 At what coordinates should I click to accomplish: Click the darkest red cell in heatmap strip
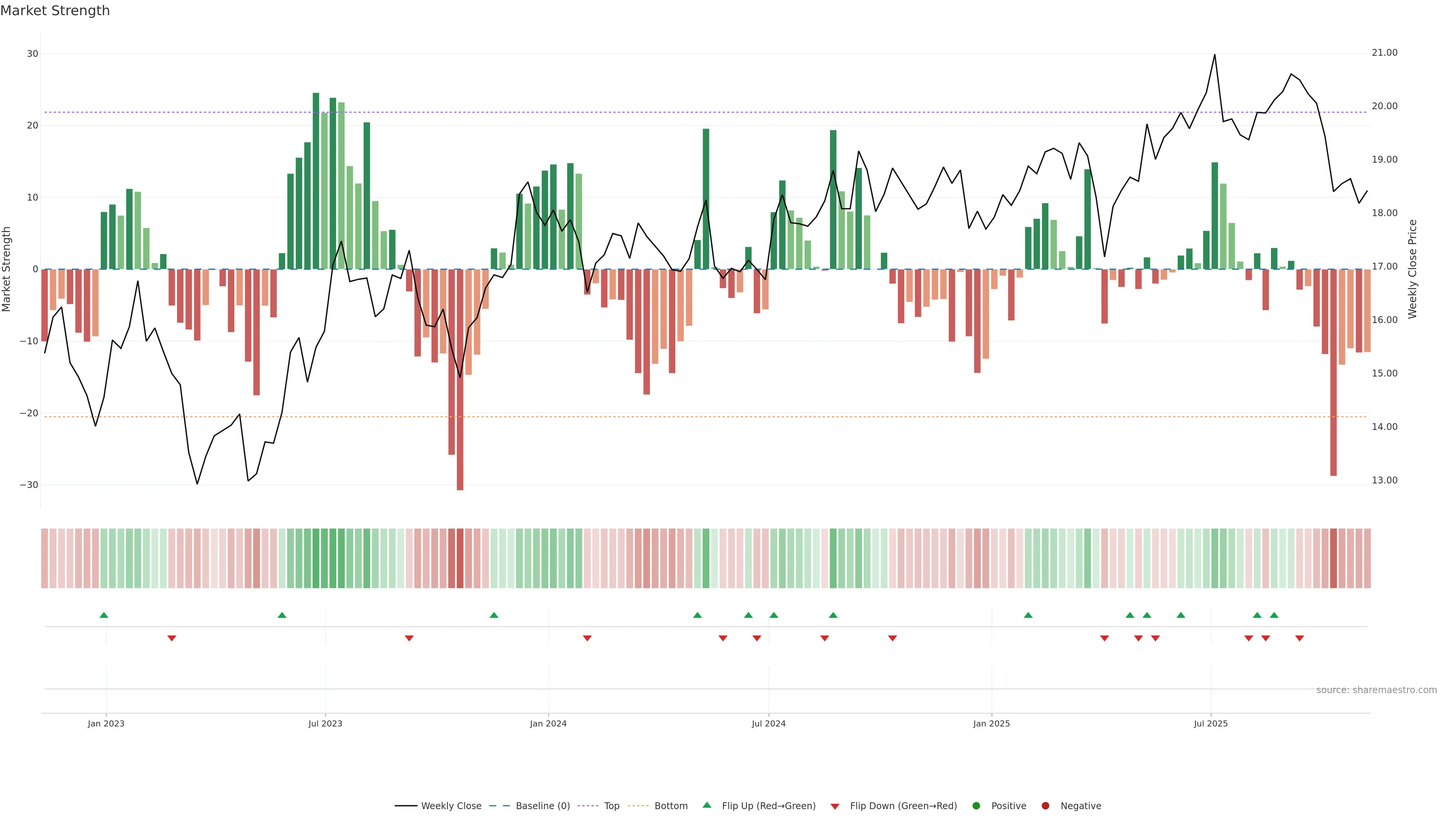click(x=460, y=558)
